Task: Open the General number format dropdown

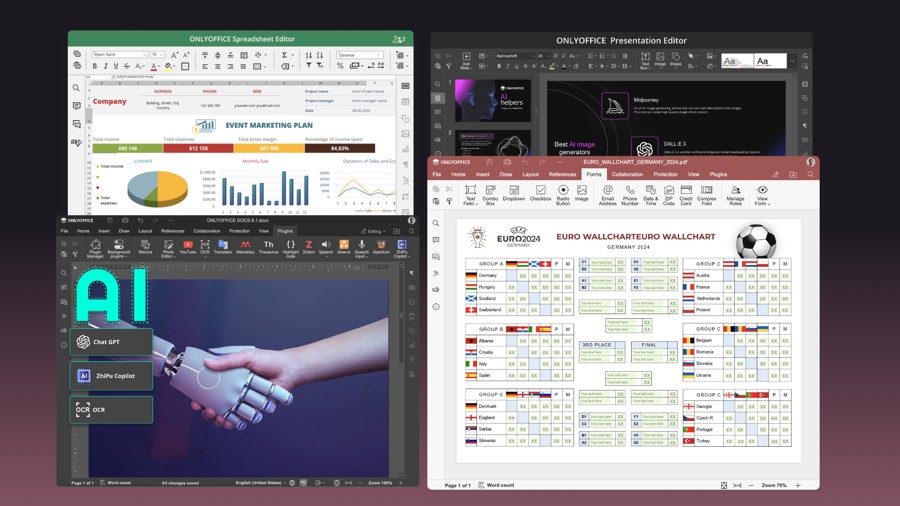Action: coord(360,55)
